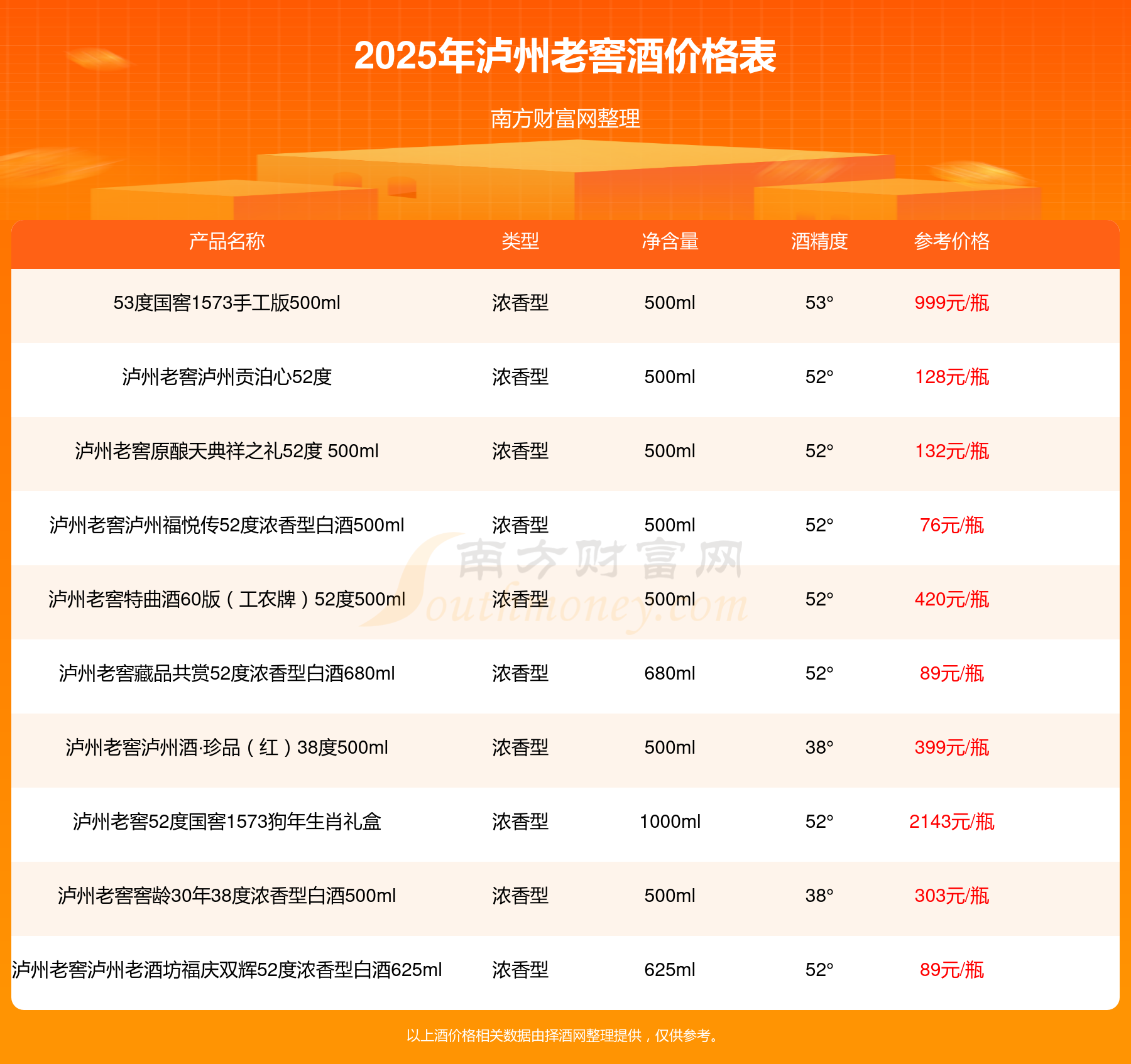This screenshot has height=1064, width=1131.
Task: Click 52° in the 福庆双辉 row
Action: [x=819, y=970]
